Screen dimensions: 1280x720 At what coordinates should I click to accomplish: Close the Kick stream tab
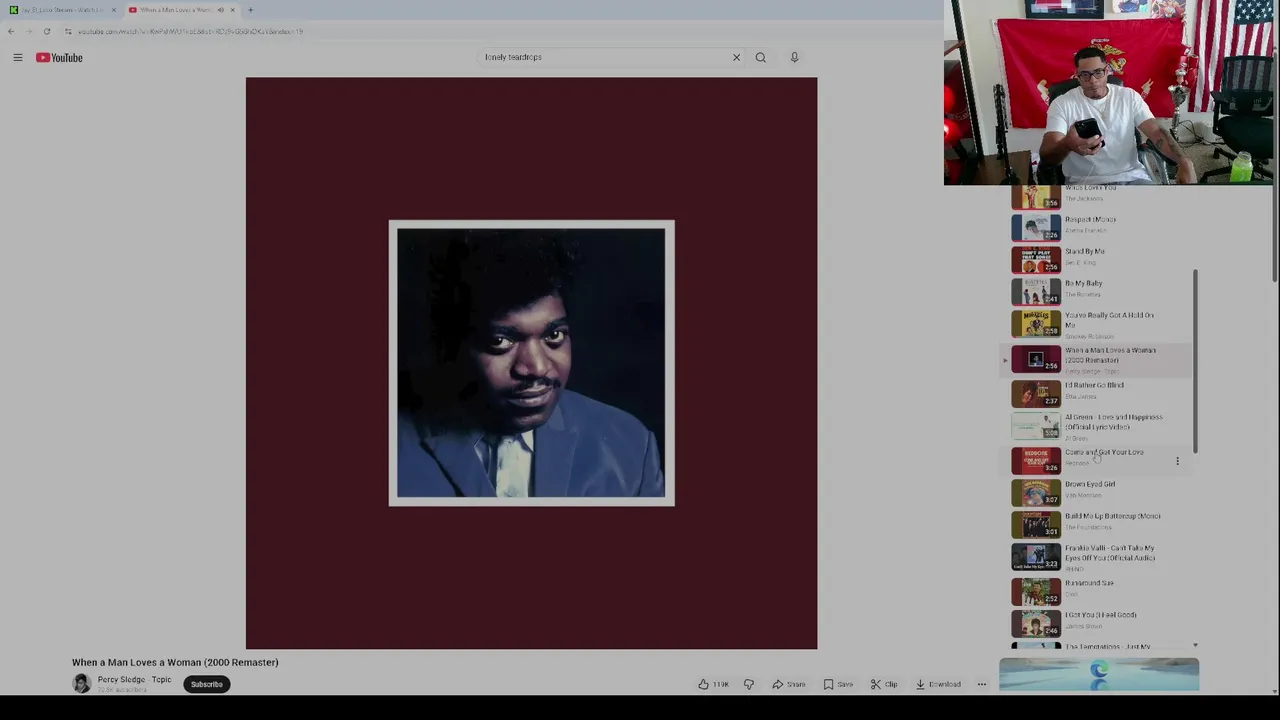(x=113, y=10)
